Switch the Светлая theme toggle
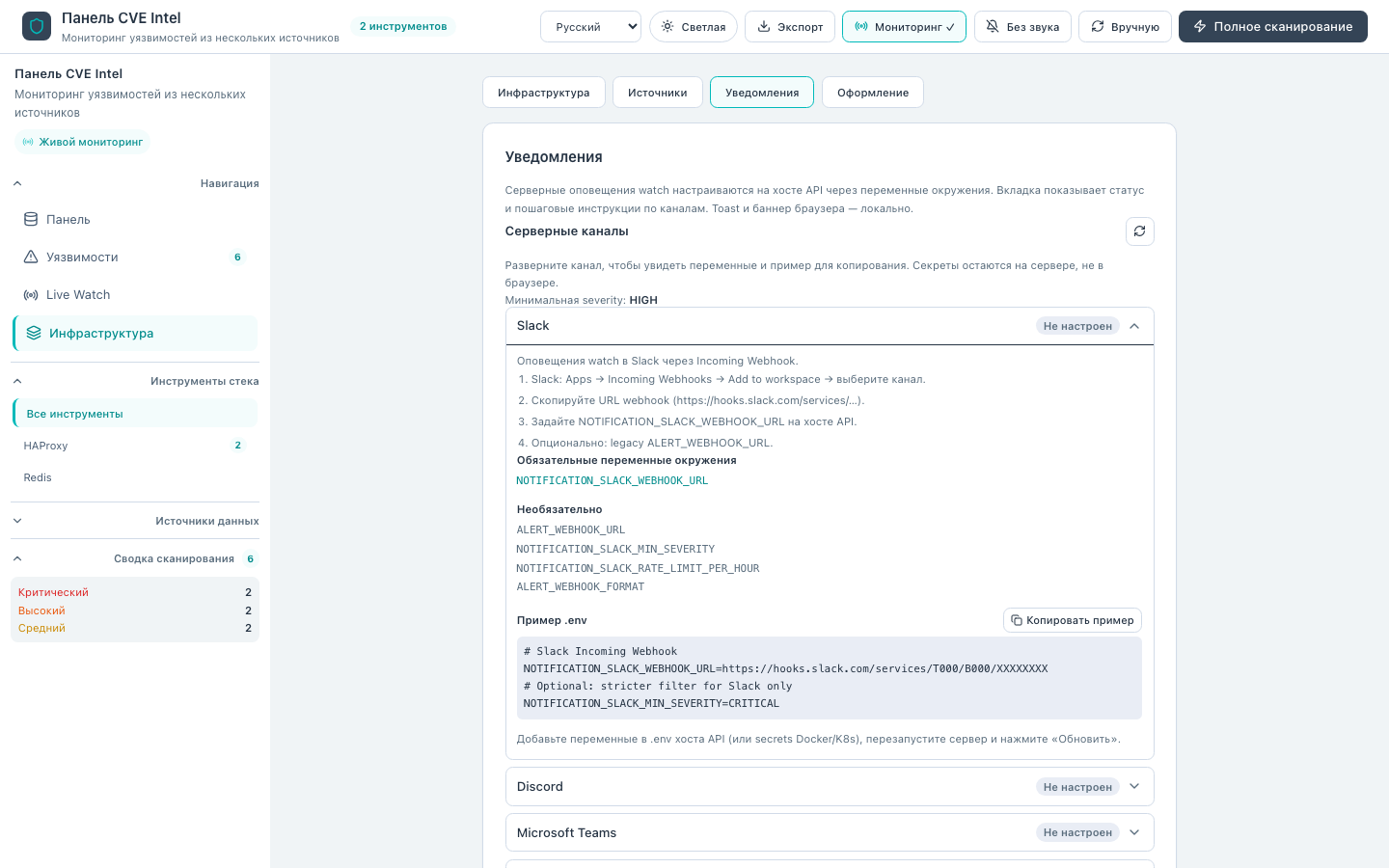 click(694, 26)
